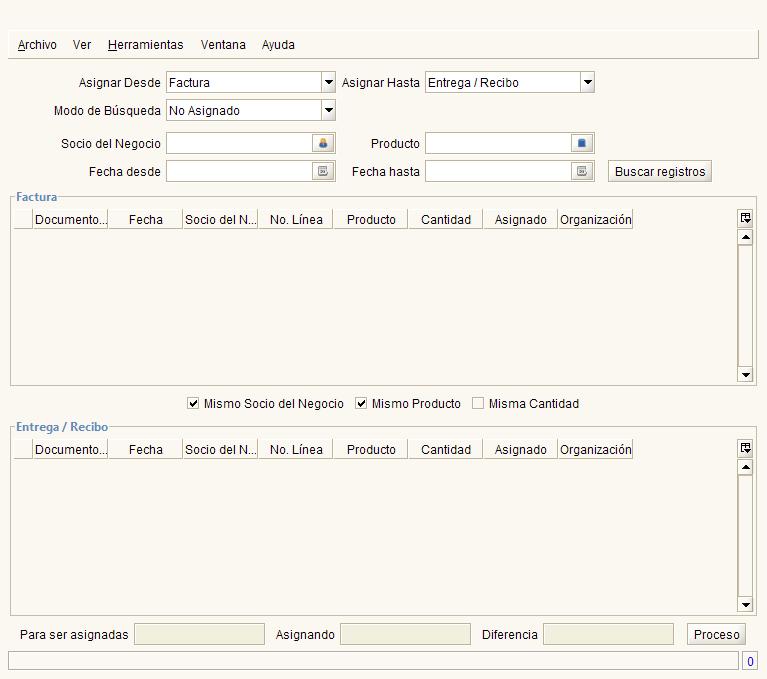This screenshot has height=679, width=767.
Task: Uncheck Mismo Socio del Negocio
Action: tap(193, 403)
